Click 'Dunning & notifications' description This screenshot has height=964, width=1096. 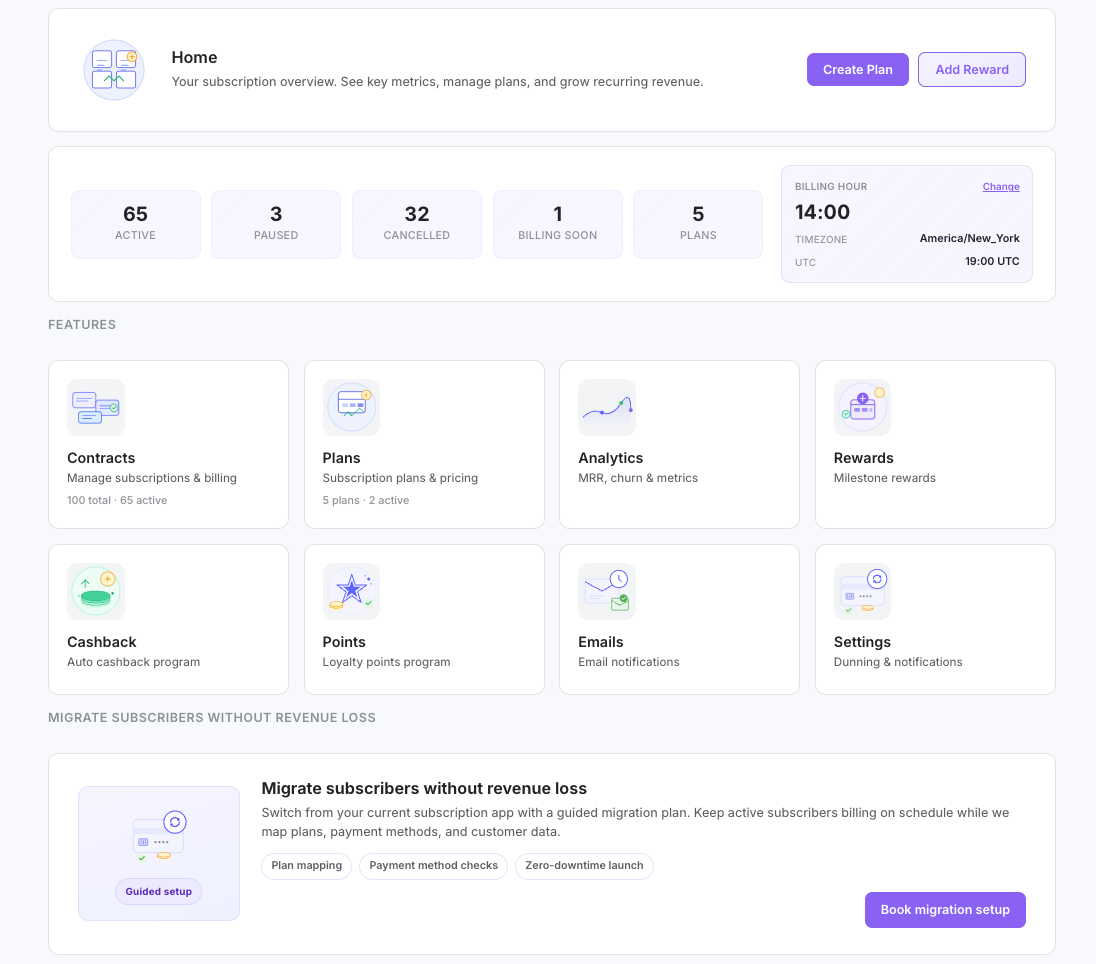[898, 662]
